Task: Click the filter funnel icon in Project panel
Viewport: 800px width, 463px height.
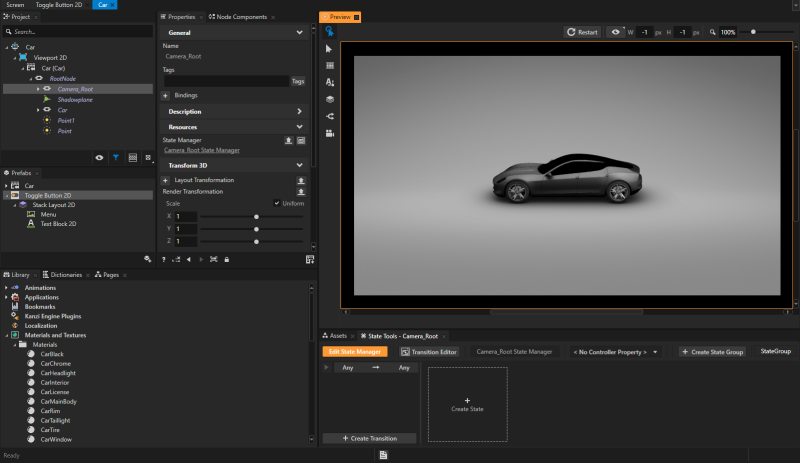Action: [x=116, y=158]
